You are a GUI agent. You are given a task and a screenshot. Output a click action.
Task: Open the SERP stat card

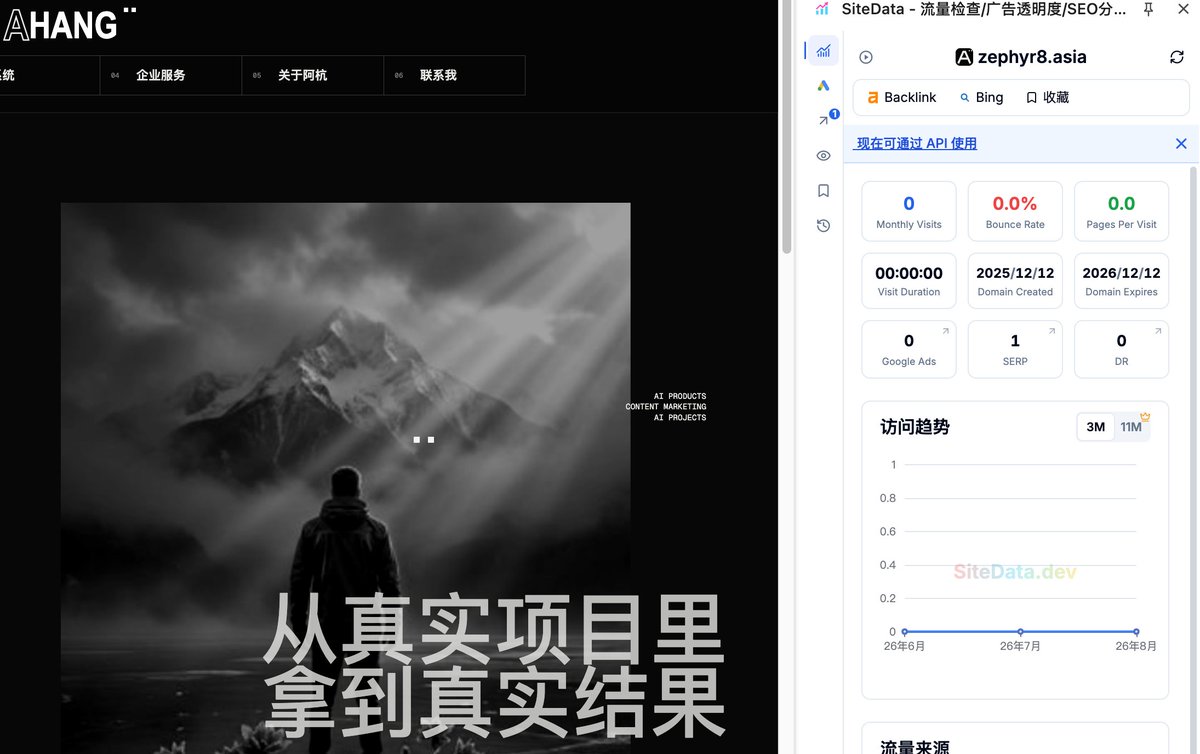[1015, 350]
